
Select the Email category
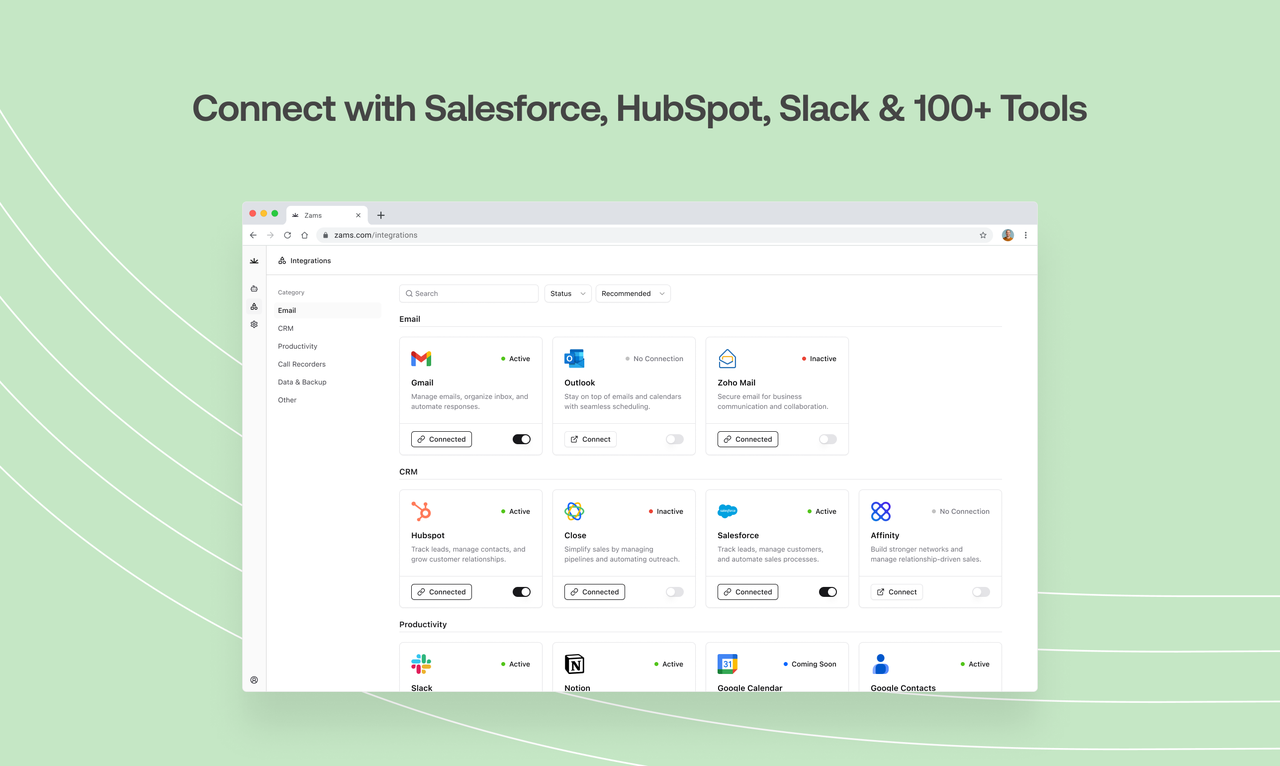coord(329,310)
